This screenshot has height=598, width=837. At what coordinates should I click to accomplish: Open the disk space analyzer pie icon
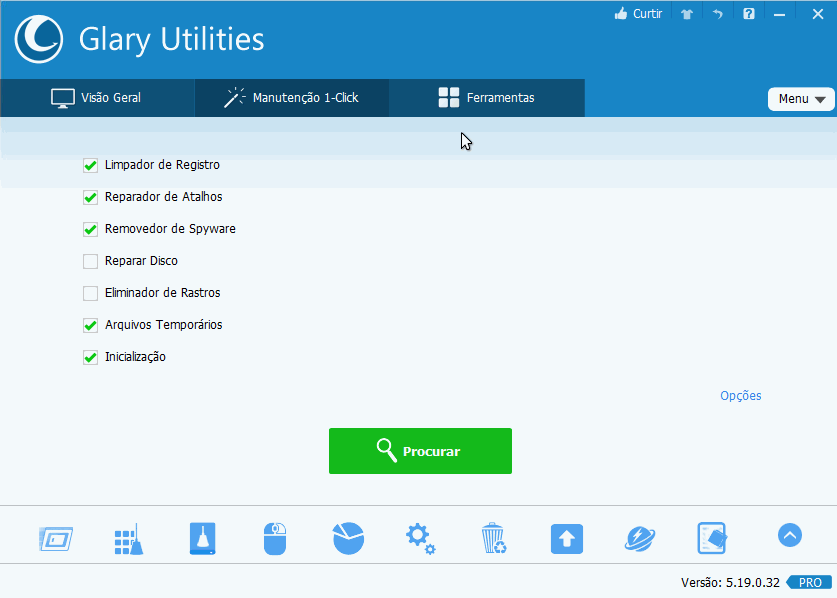coord(348,538)
